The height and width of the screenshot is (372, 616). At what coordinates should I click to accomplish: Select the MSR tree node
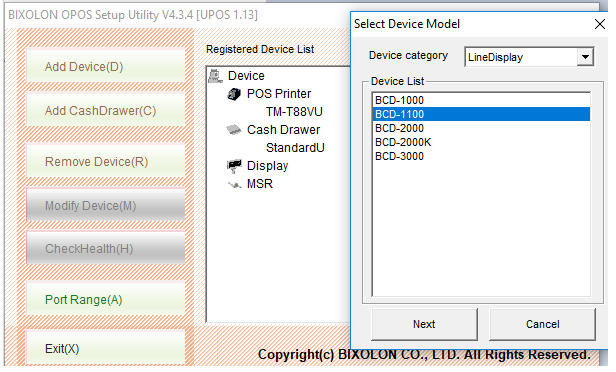tap(260, 184)
